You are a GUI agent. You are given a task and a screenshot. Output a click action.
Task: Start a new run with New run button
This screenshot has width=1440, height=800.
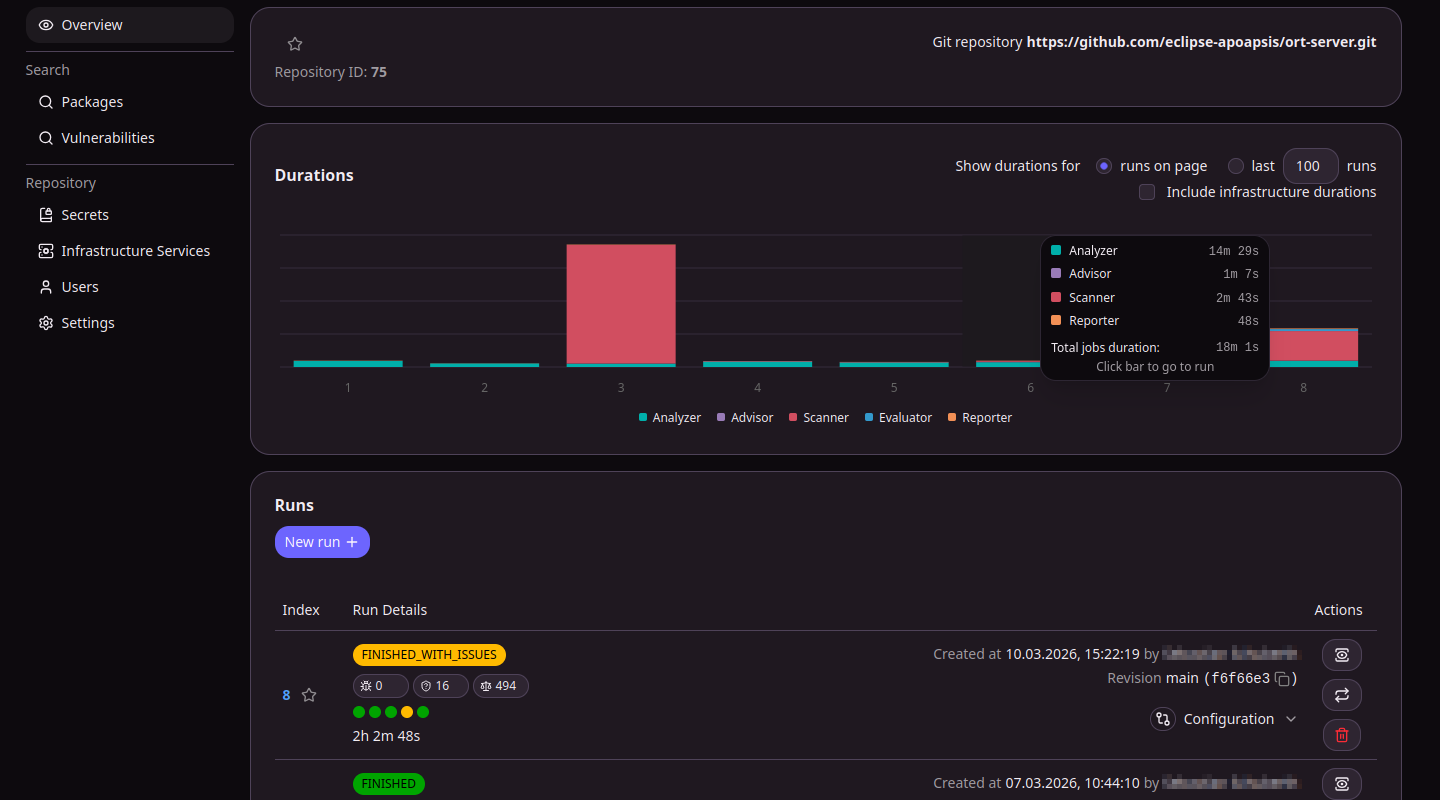point(322,542)
